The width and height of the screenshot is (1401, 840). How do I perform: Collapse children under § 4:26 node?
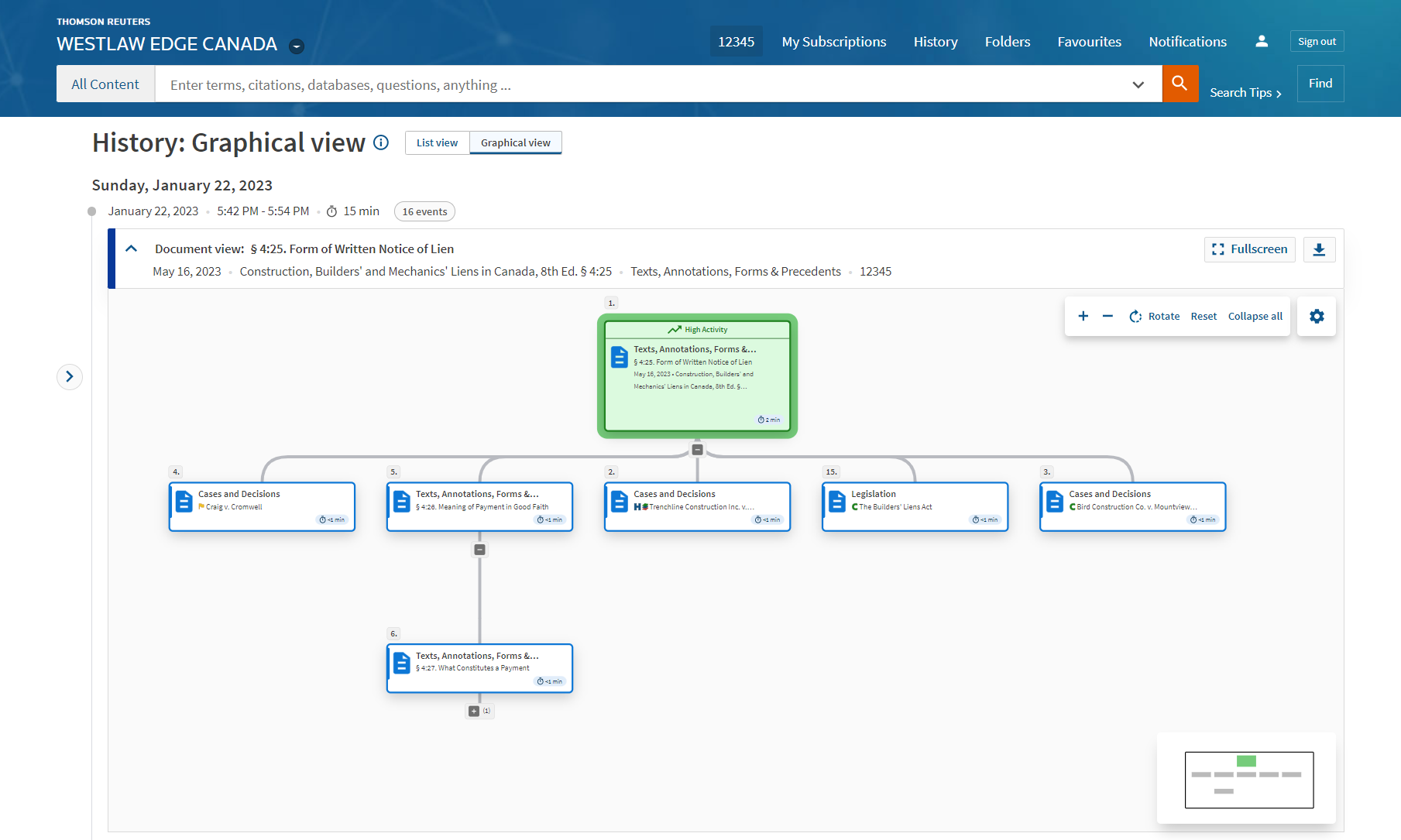click(479, 550)
